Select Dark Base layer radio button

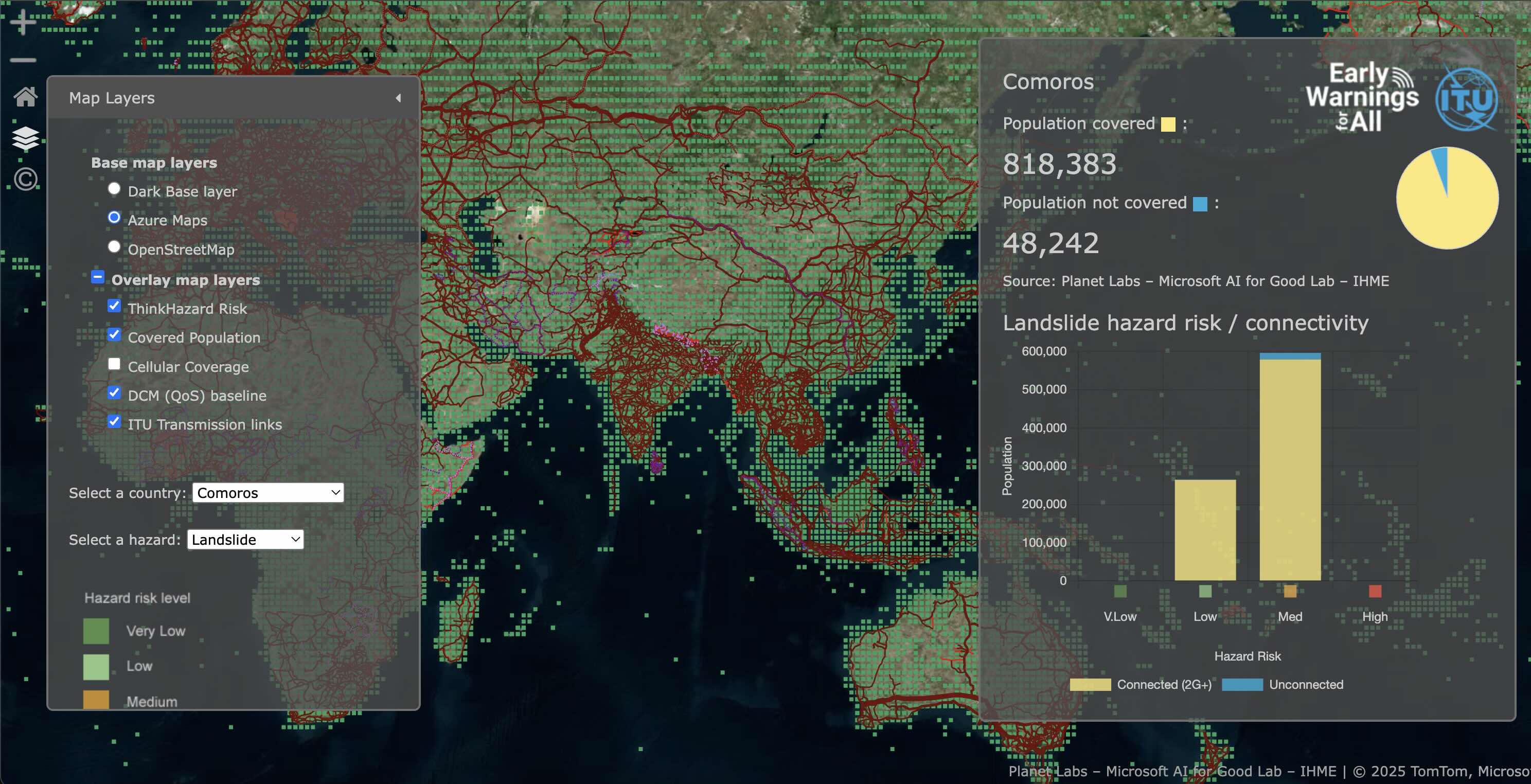(x=114, y=189)
